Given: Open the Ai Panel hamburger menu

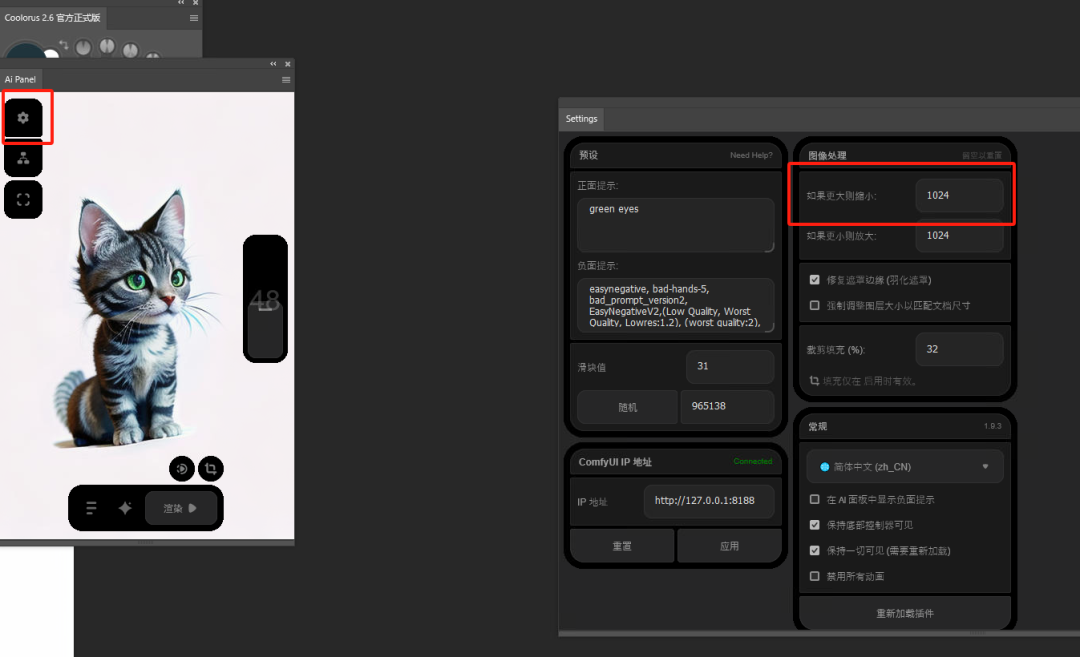Looking at the screenshot, I should [287, 80].
